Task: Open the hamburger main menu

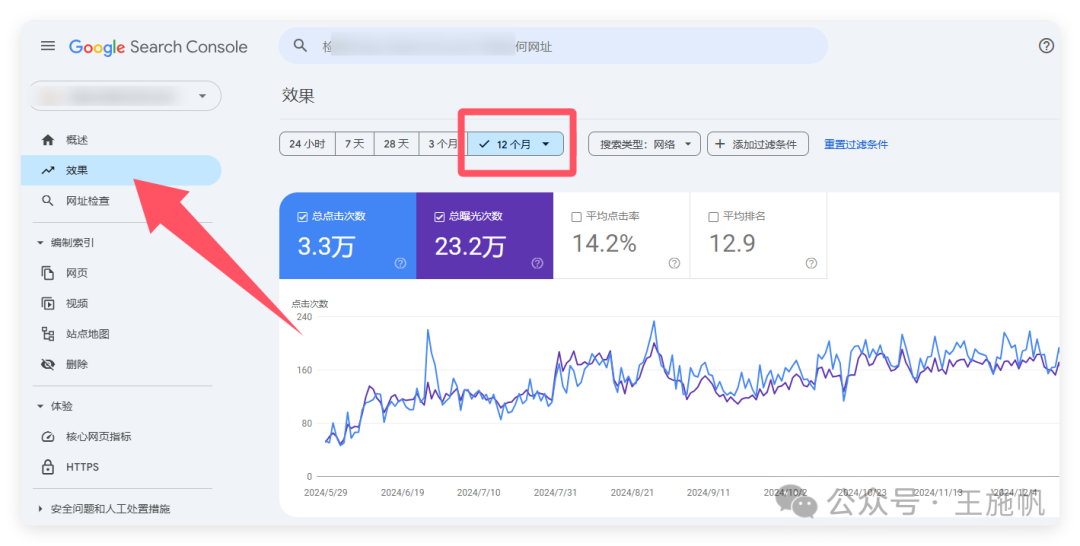Action: point(48,46)
